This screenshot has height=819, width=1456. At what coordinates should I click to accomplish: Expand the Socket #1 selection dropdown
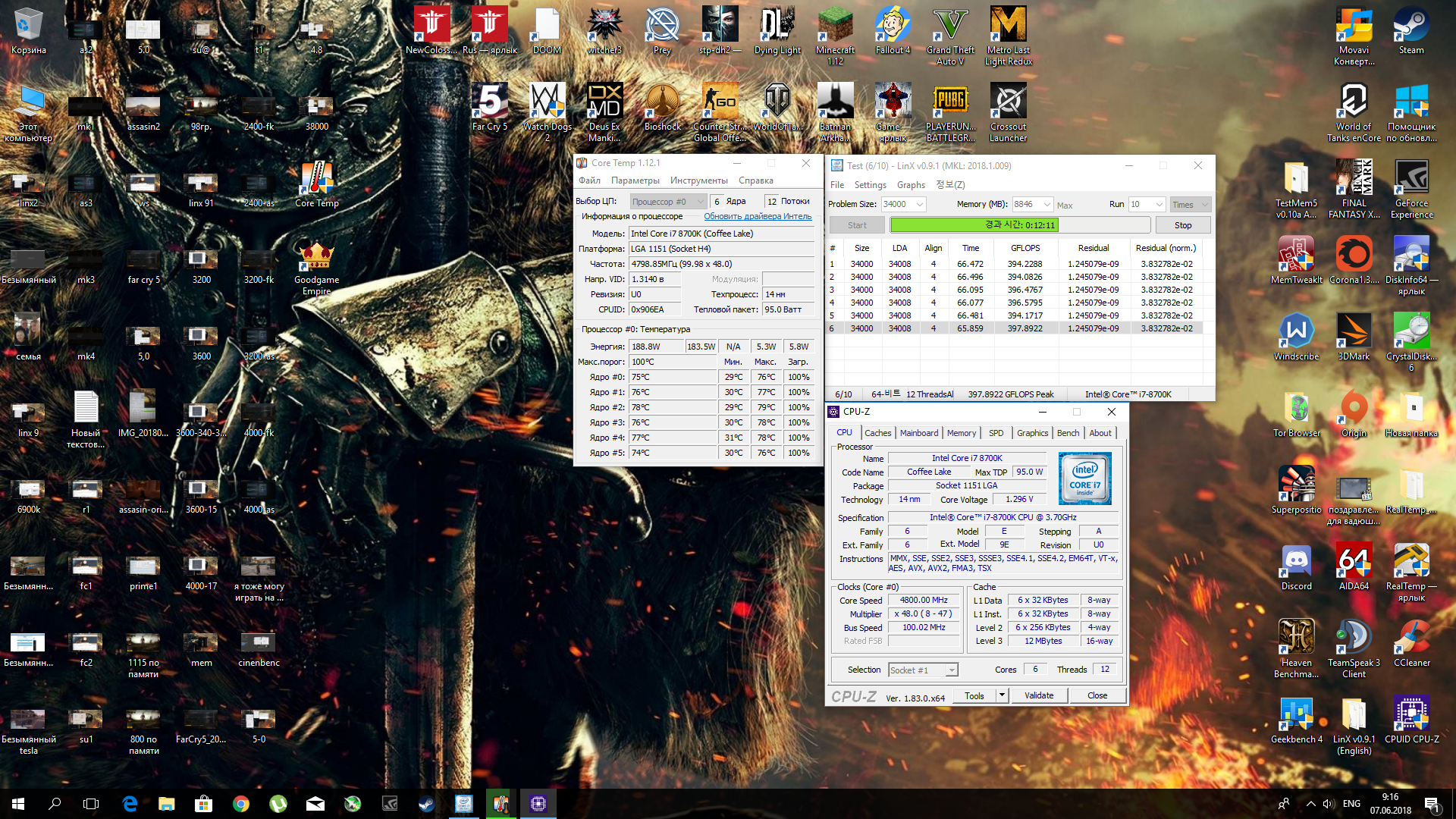(x=951, y=670)
